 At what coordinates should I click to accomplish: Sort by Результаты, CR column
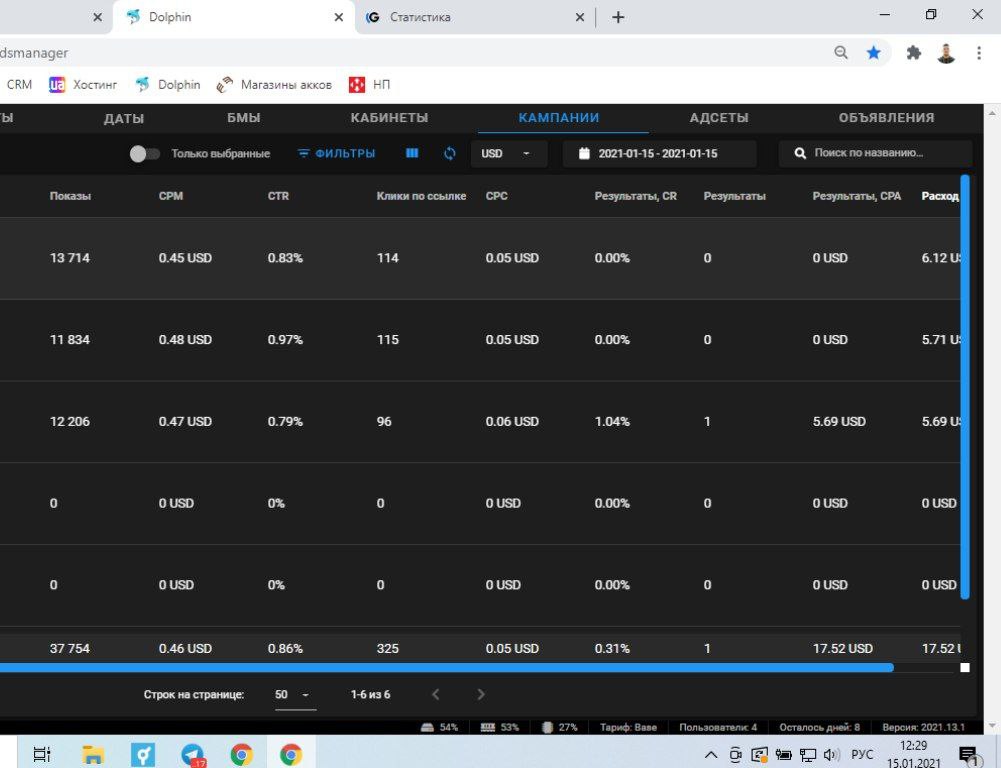(636, 196)
